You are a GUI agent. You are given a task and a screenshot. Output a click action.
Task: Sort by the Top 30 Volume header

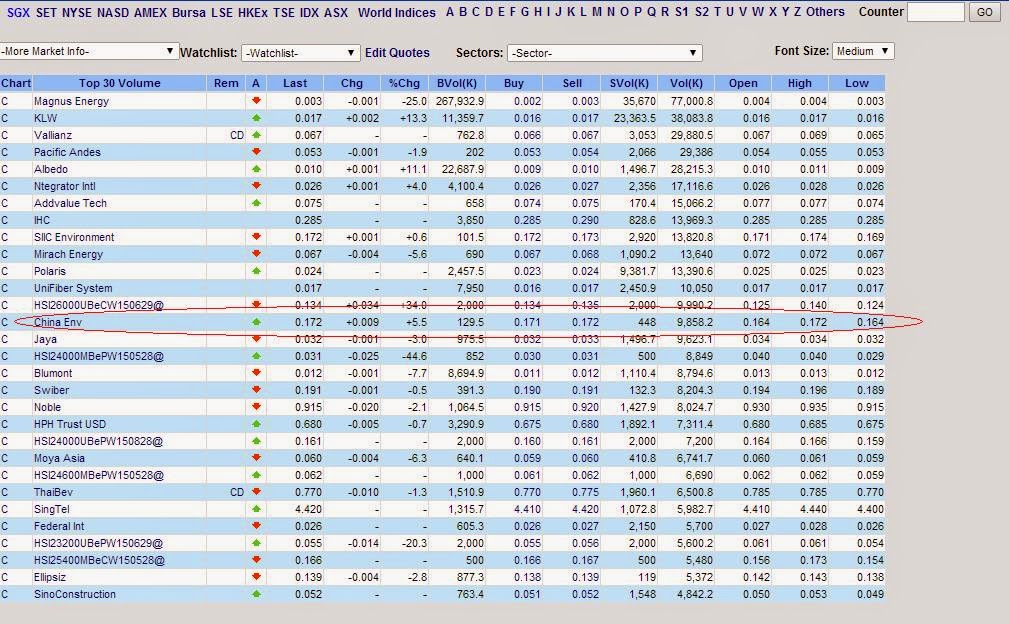(120, 83)
